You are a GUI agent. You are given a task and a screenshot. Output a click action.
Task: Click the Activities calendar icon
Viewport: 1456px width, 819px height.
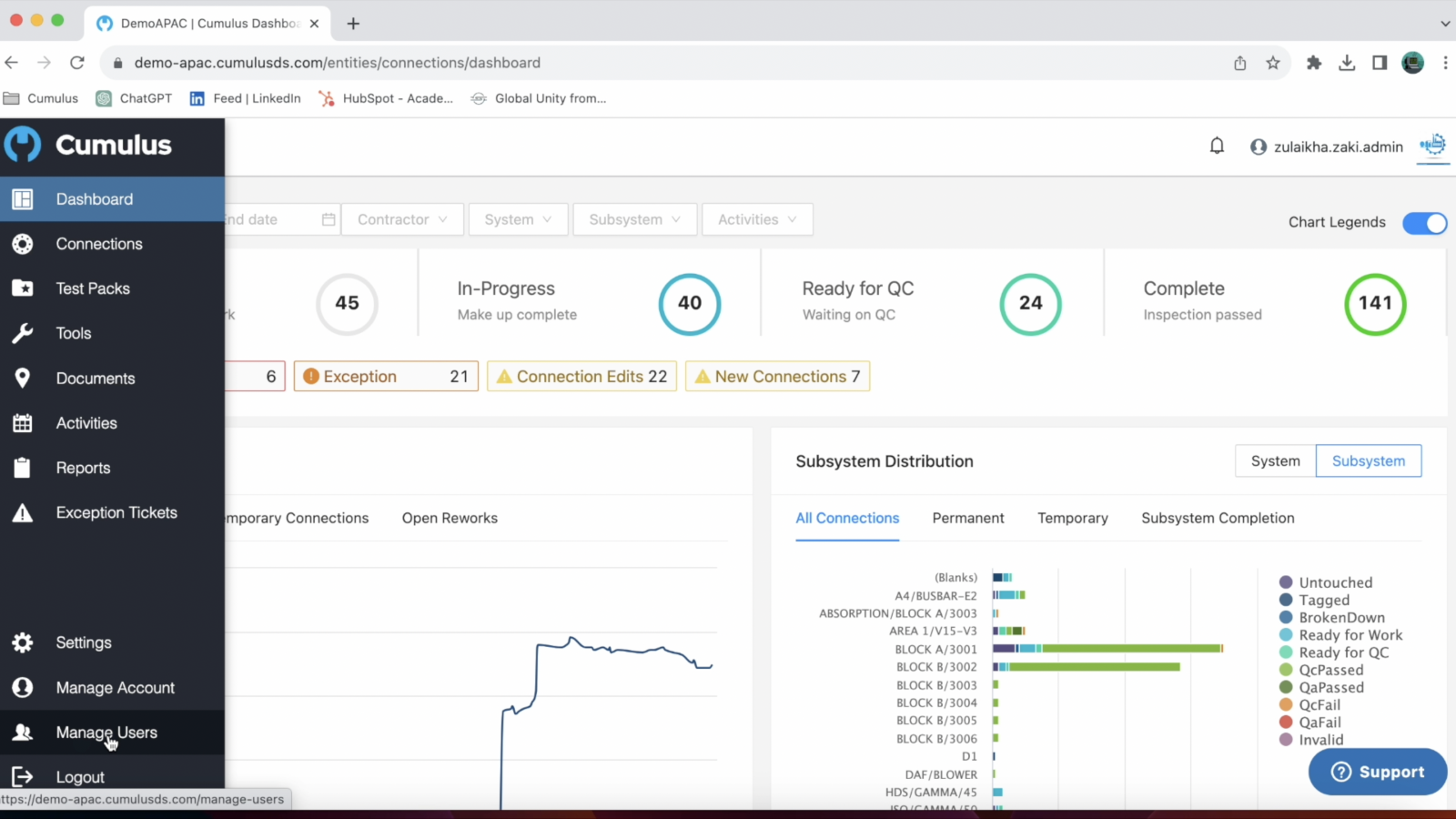tap(23, 423)
